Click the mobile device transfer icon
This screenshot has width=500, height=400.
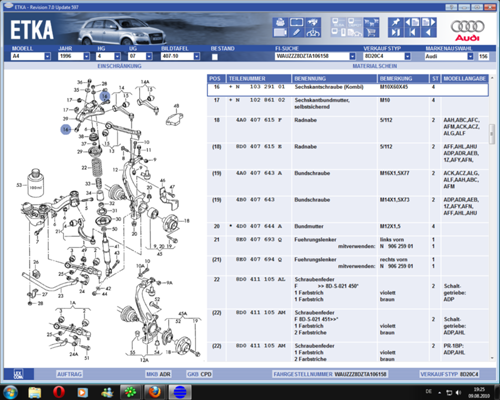click(339, 32)
